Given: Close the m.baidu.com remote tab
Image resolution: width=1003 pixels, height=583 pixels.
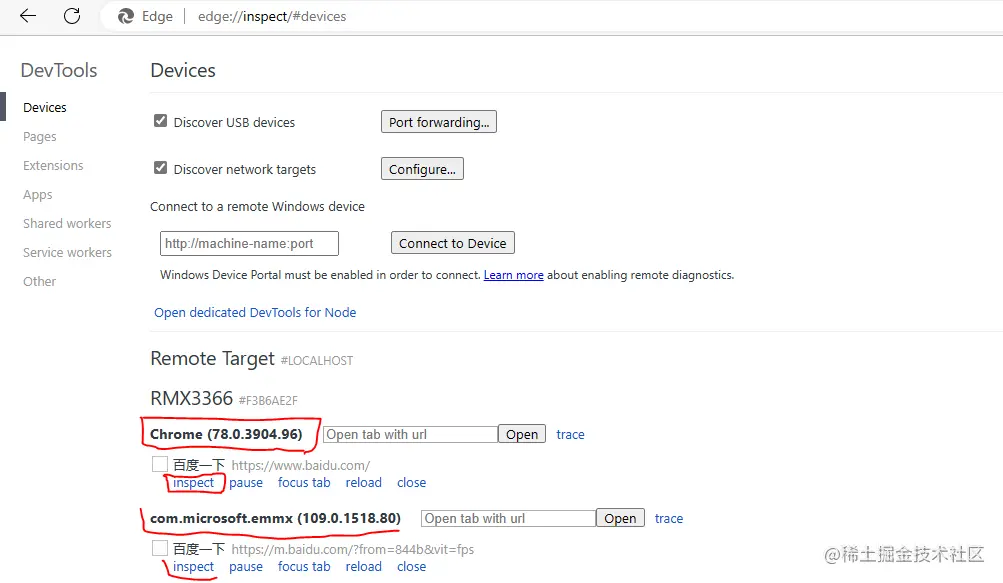Looking at the screenshot, I should click(x=411, y=566).
